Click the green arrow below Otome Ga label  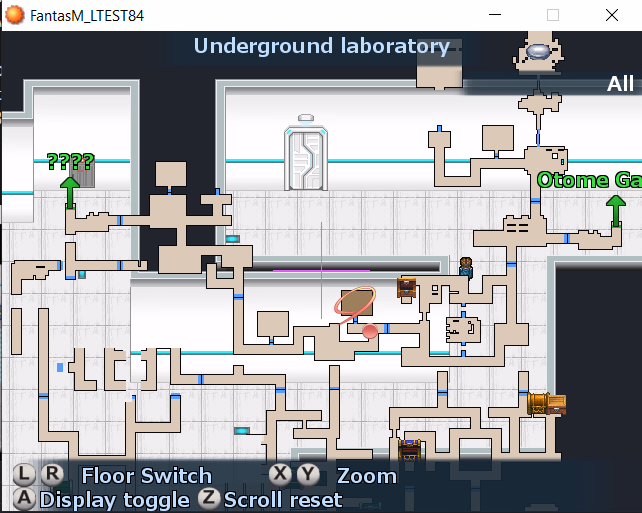tap(613, 211)
